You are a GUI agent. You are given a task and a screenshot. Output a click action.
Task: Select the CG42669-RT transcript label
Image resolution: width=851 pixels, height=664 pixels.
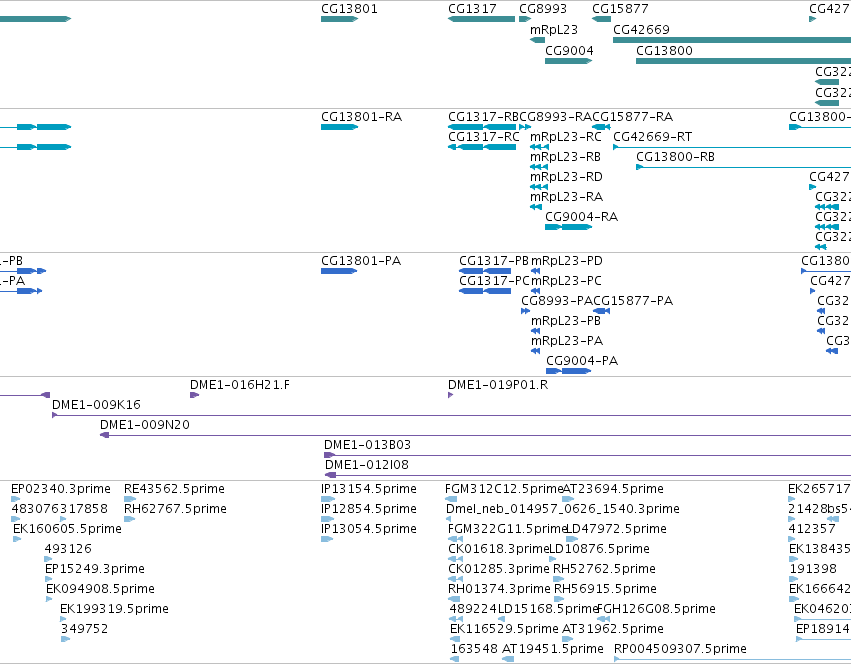click(652, 137)
